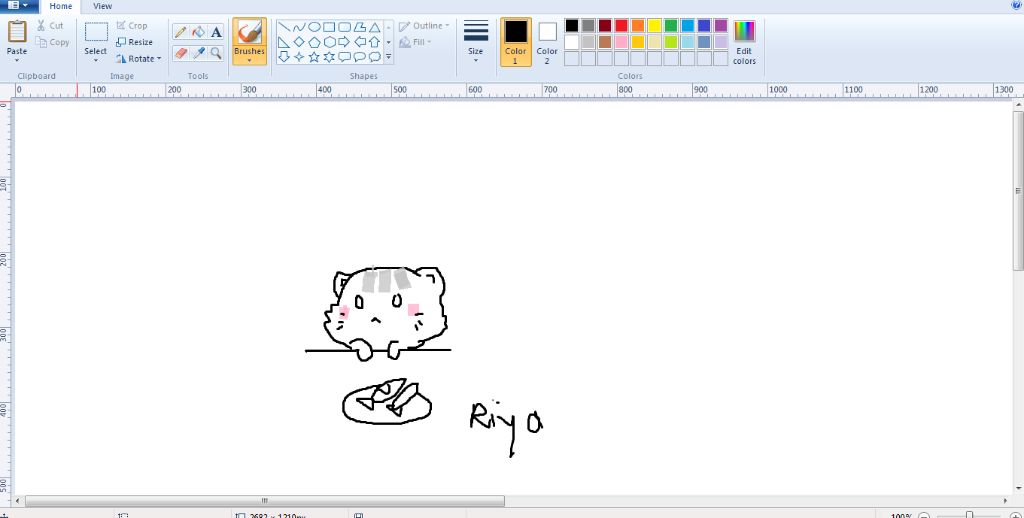Open the Select options dropdown arrow

(x=96, y=60)
